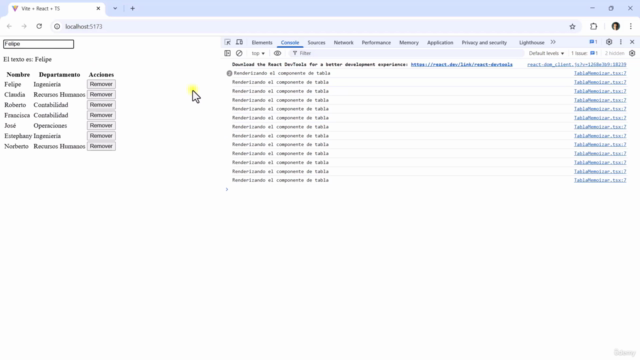This screenshot has width=640, height=360.
Task: Open the issues counter badge in DevTools tab bar
Action: point(593,42)
